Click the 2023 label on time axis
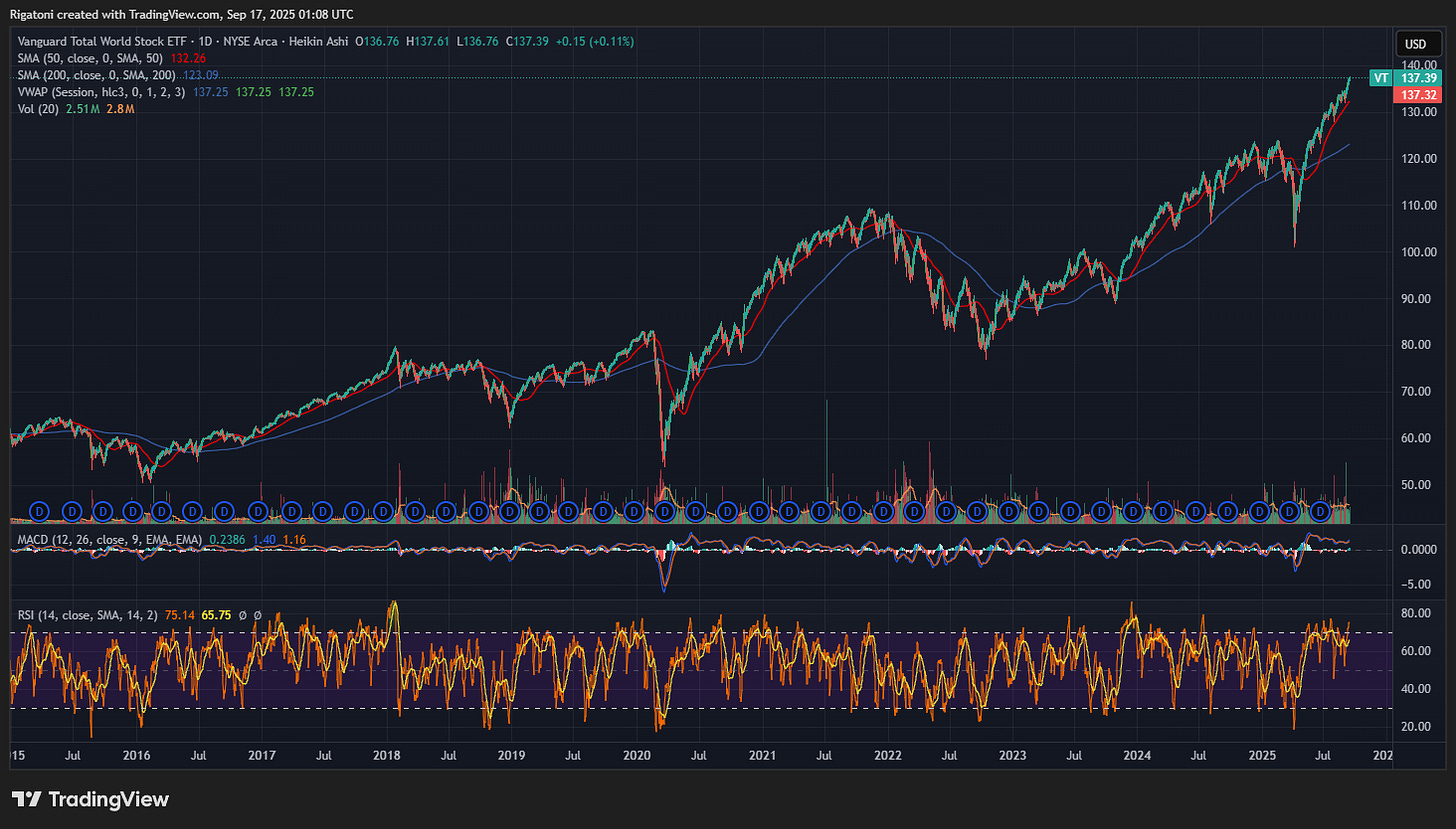Viewport: 1456px width, 829px height. point(1011,756)
